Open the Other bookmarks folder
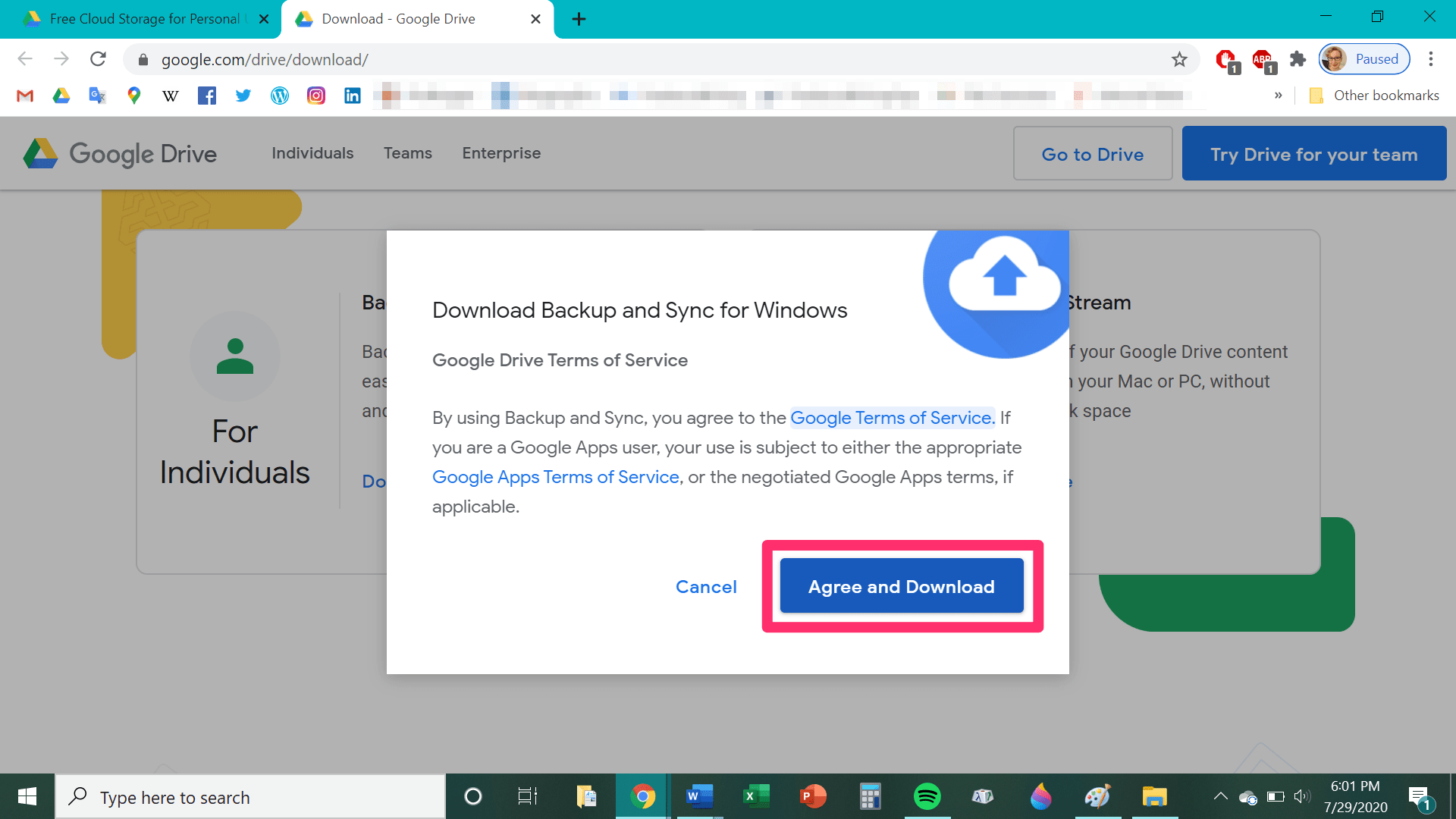The height and width of the screenshot is (819, 1456). [x=1375, y=96]
